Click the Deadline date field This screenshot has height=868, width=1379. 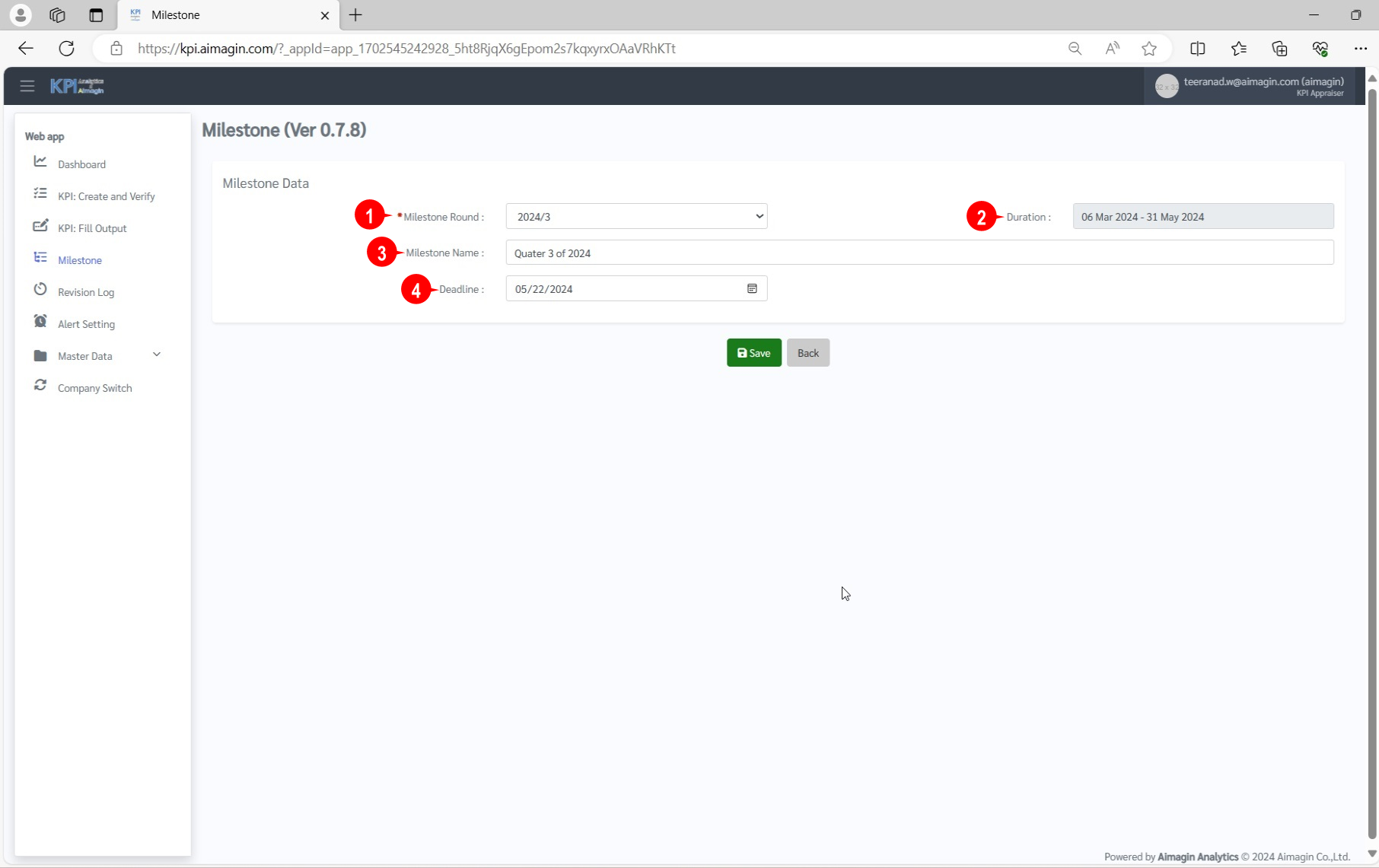click(624, 289)
